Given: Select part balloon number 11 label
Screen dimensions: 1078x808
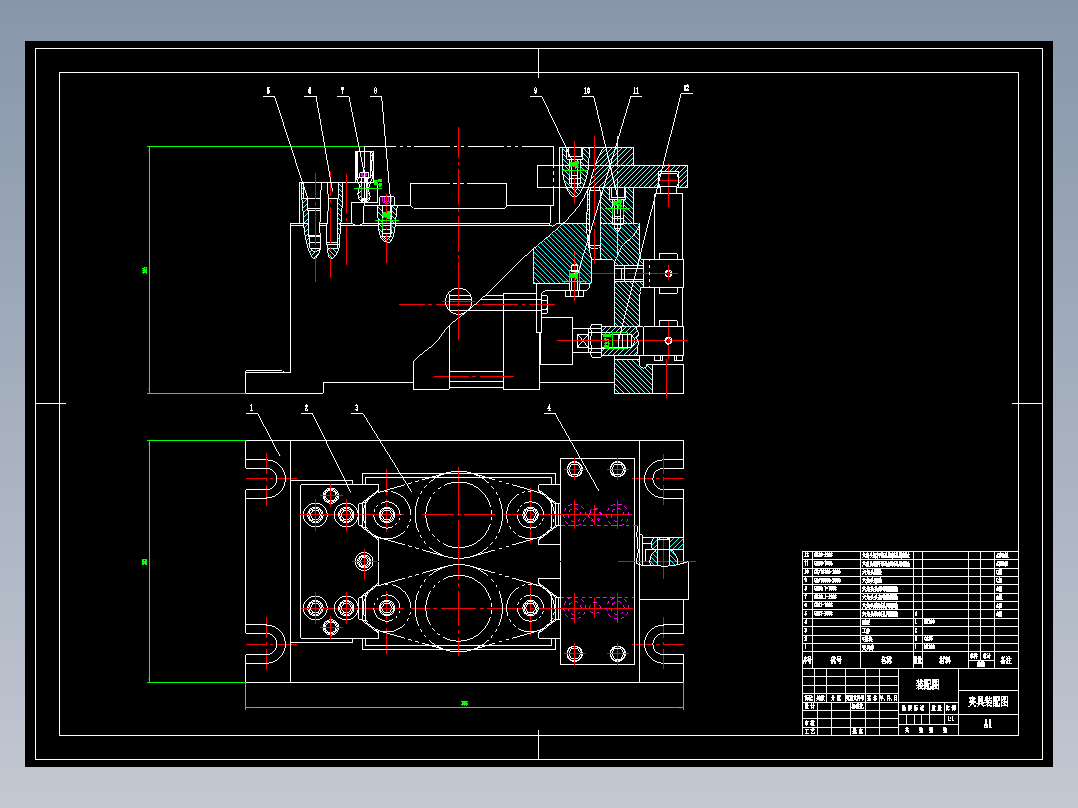Looking at the screenshot, I should click(x=636, y=91).
